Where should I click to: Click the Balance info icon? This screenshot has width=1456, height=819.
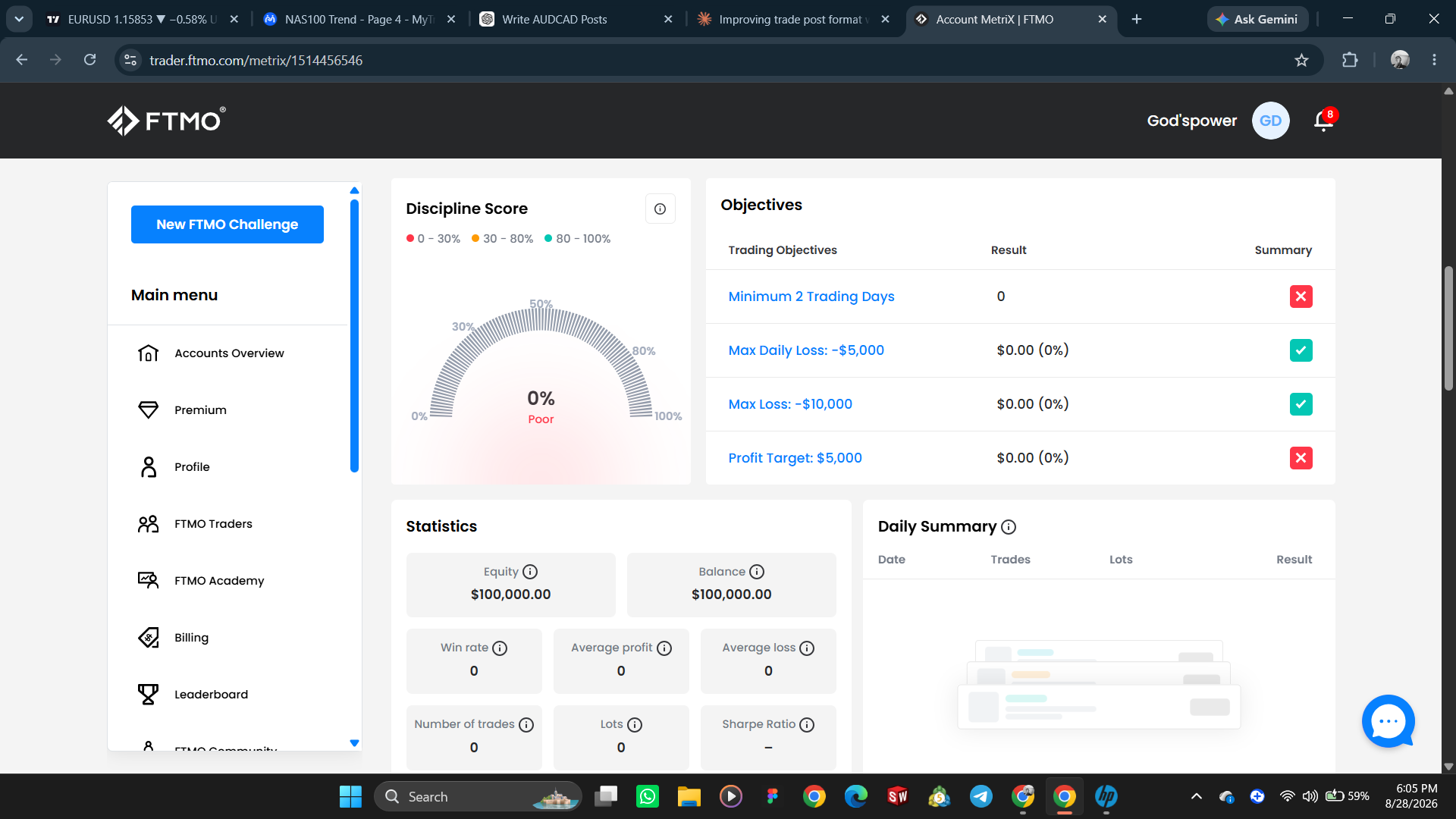click(x=757, y=572)
